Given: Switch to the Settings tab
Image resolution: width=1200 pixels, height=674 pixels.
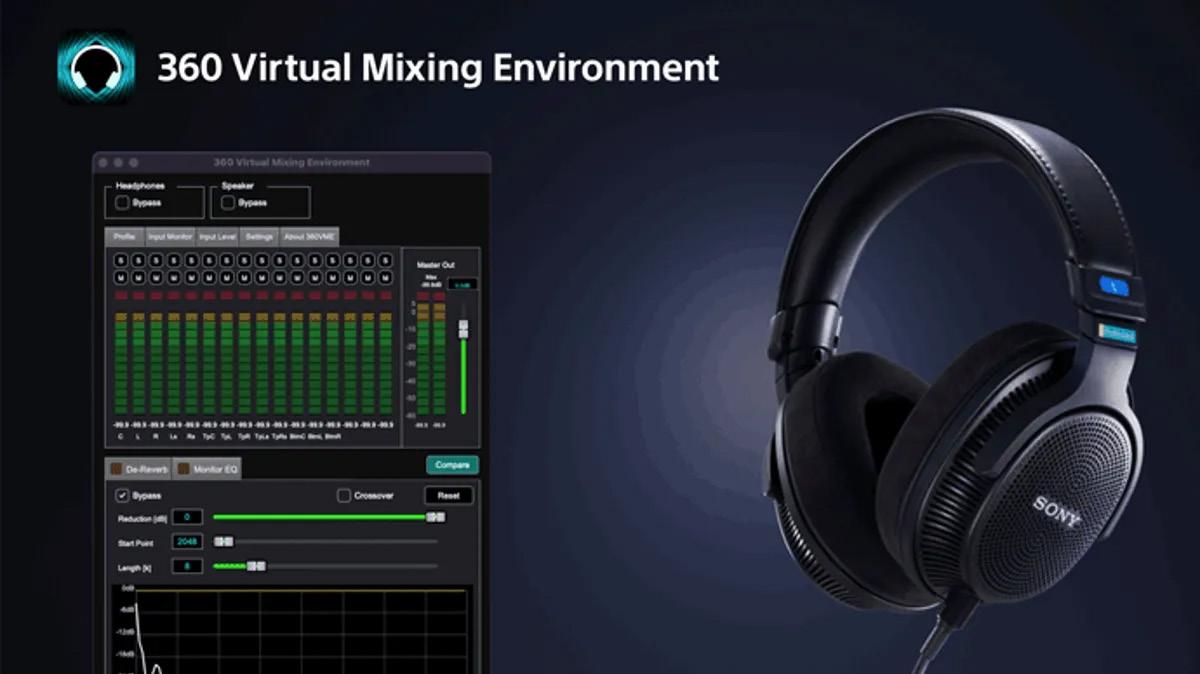Looking at the screenshot, I should pyautogui.click(x=260, y=237).
